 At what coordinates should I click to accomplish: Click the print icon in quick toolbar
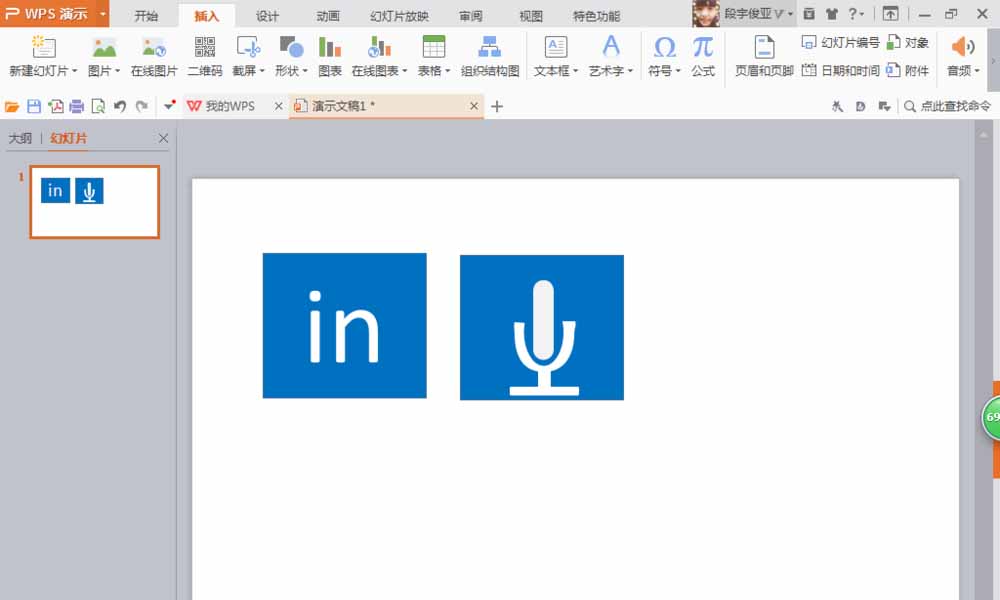(x=77, y=106)
